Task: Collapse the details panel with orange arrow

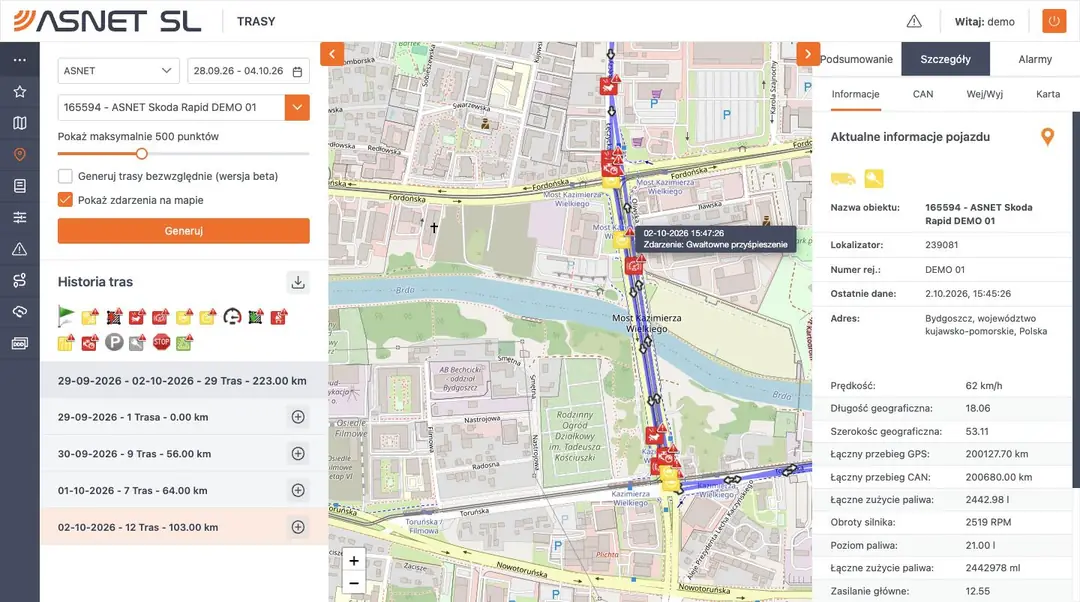Action: point(808,54)
